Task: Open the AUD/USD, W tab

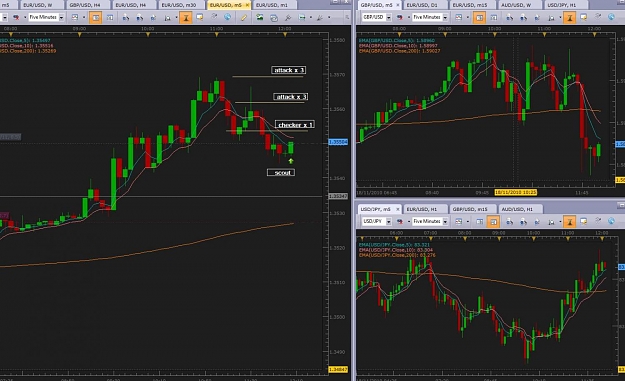Action: coord(519,5)
